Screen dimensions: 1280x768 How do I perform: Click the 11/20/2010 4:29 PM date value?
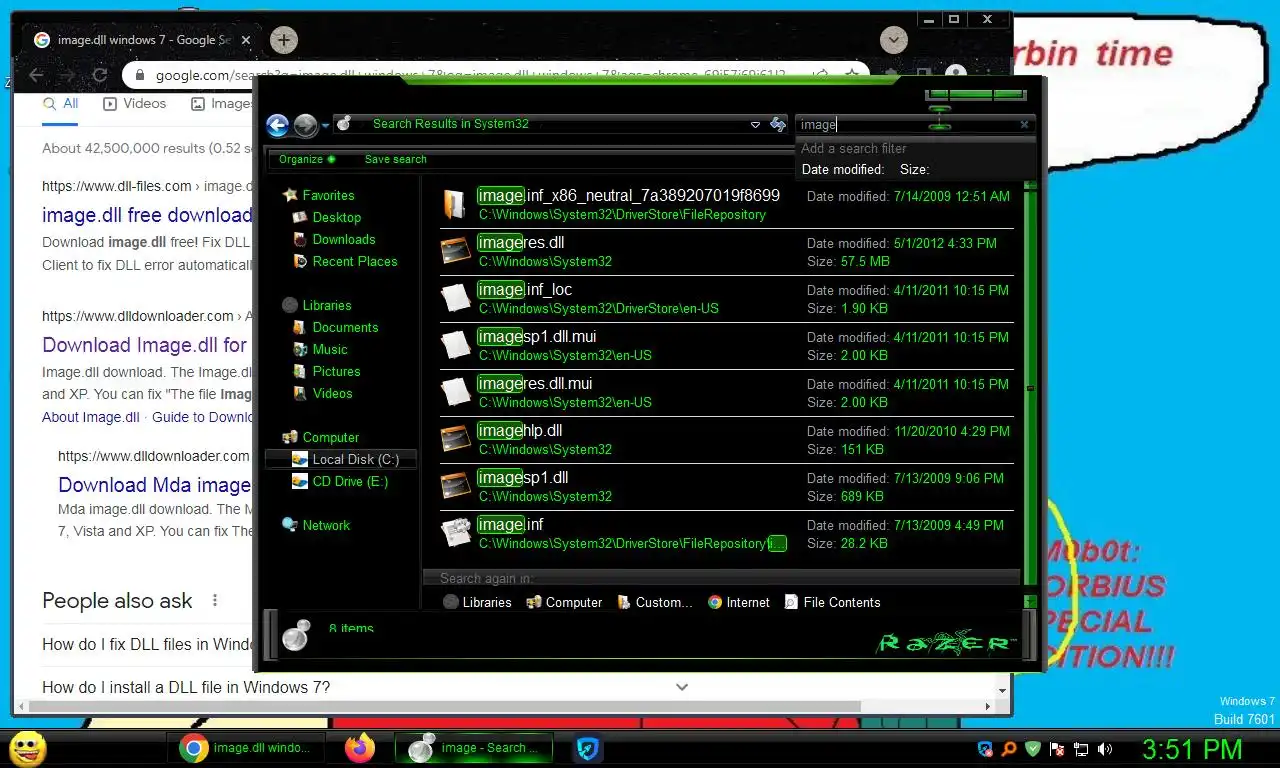point(951,431)
